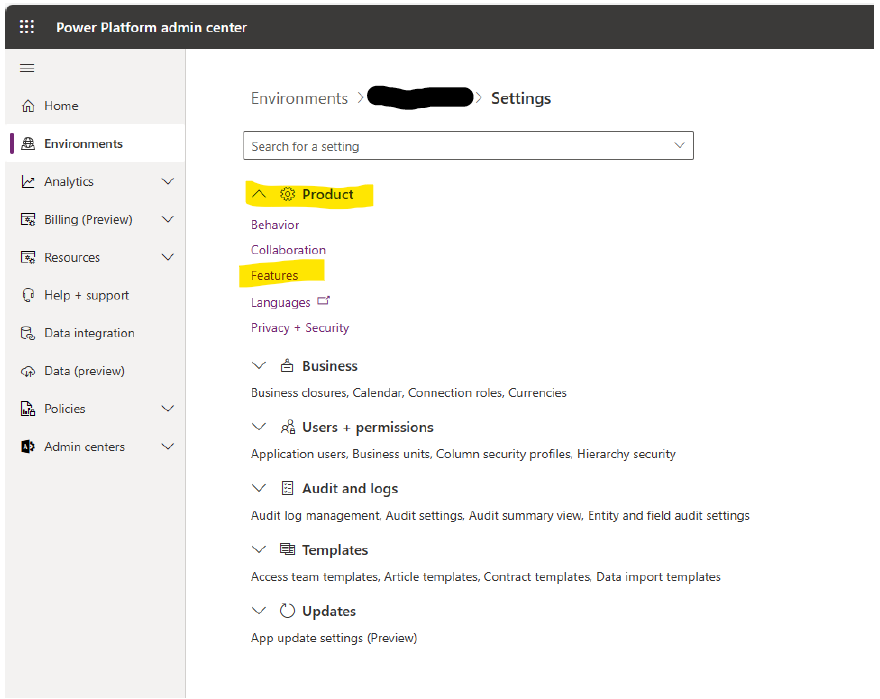Expand the Billing (Preview) chevron

click(167, 220)
